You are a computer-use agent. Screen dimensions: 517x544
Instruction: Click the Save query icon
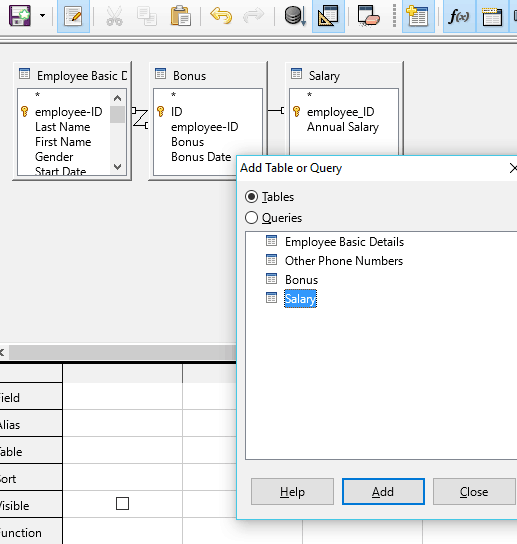[x=19, y=16]
